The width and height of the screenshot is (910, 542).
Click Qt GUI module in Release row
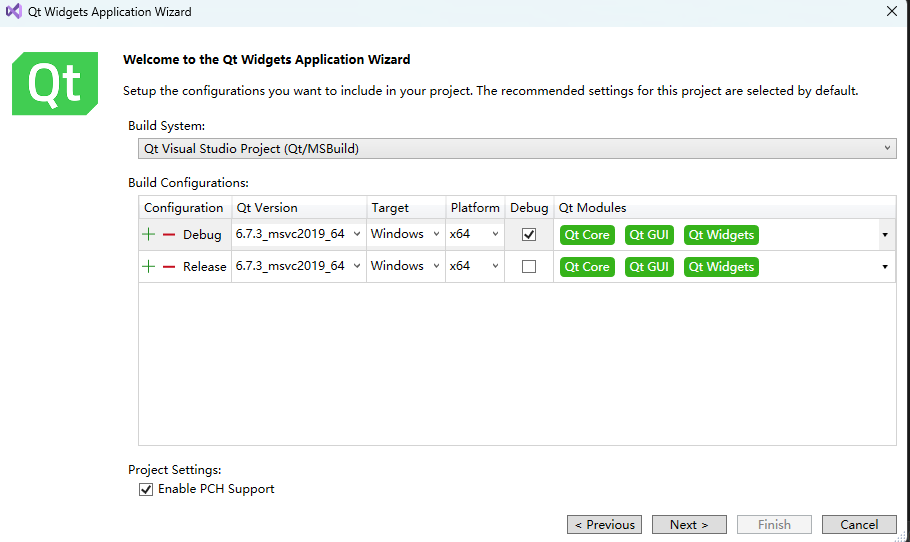coord(649,267)
